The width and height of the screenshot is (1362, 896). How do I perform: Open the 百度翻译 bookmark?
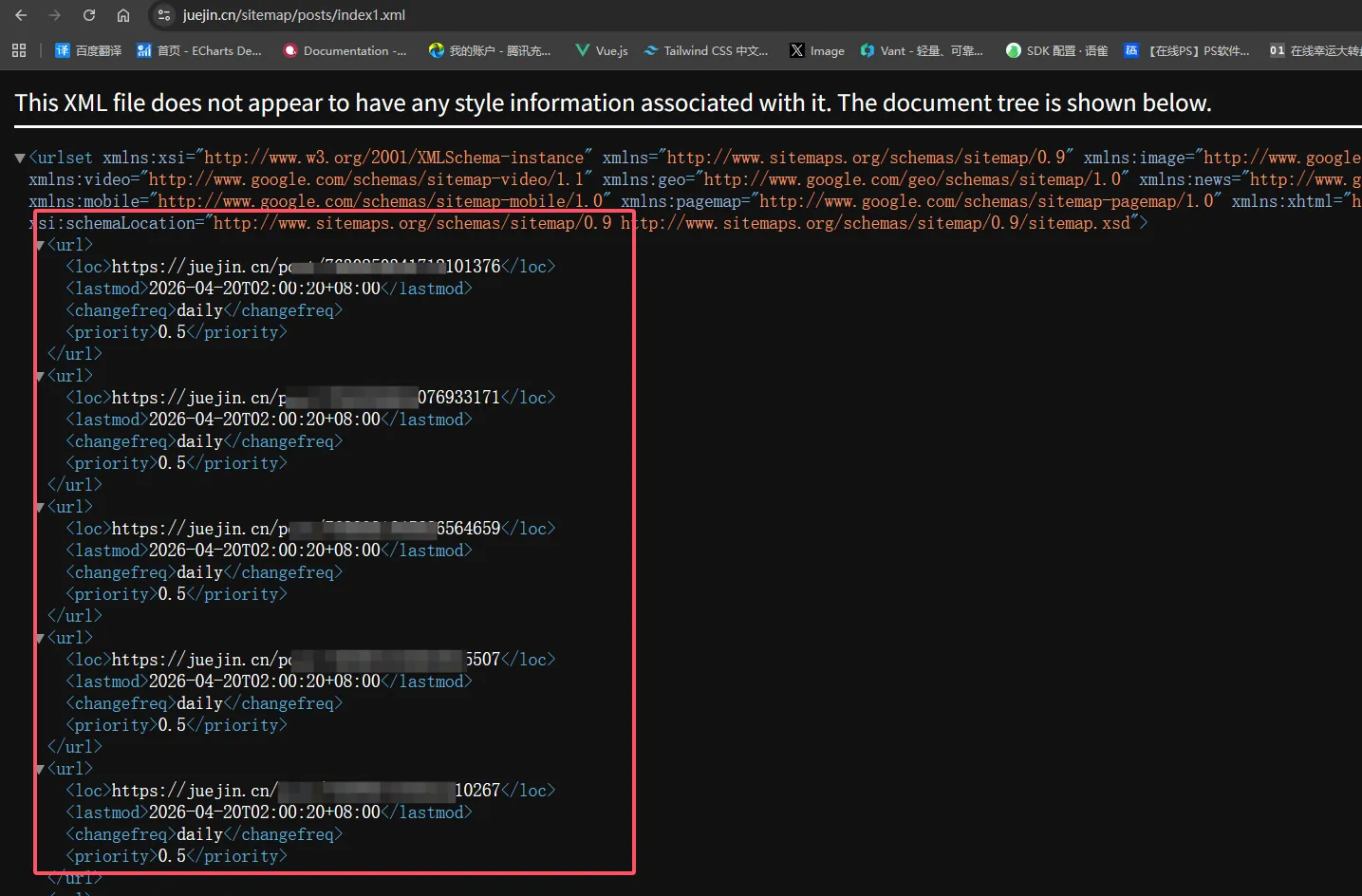(x=88, y=50)
